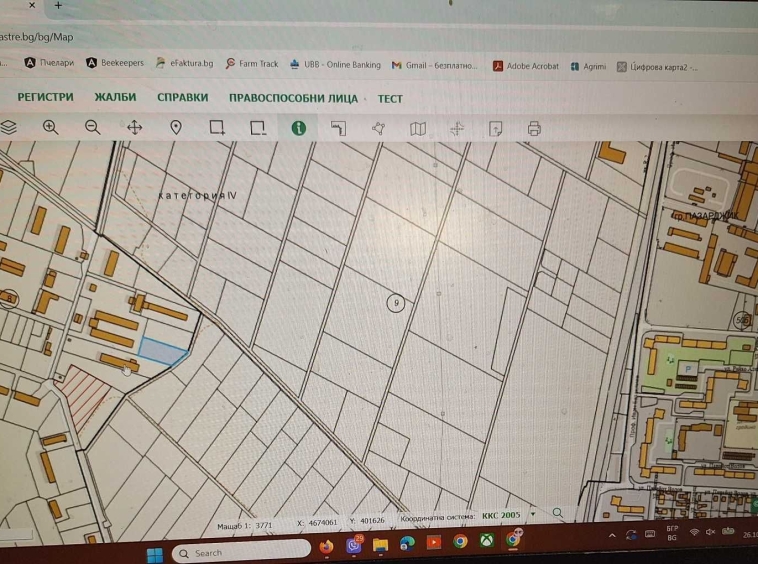Open the folded map icon tool
Viewport: 758px width, 564px height.
418,129
